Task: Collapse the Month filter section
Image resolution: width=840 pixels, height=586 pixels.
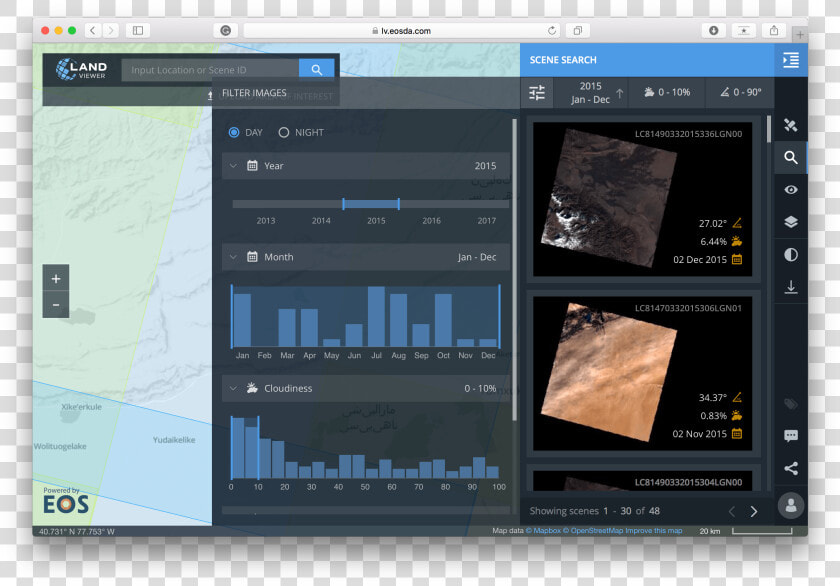Action: coord(233,257)
